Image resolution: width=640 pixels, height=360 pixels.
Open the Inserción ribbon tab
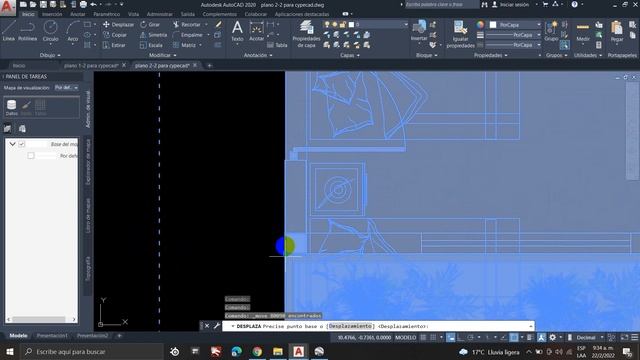coord(52,14)
